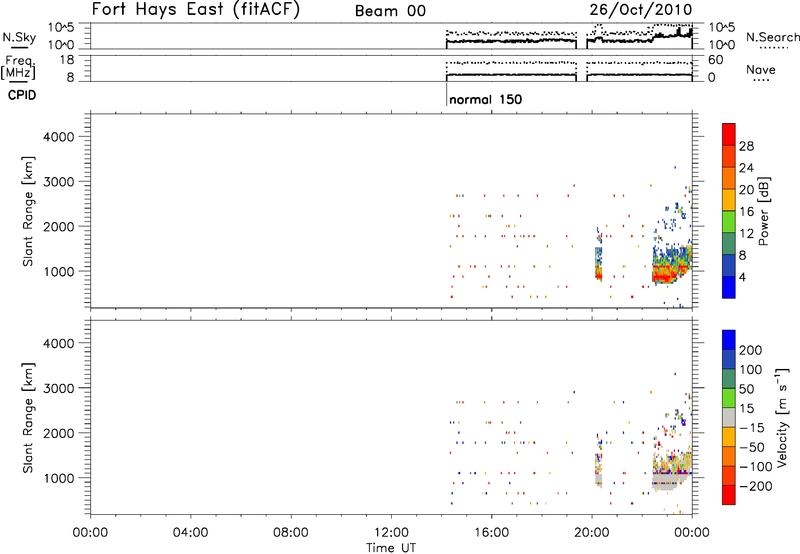
Task: Click the date '26/Oct/2010'
Action: pyautogui.click(x=641, y=10)
